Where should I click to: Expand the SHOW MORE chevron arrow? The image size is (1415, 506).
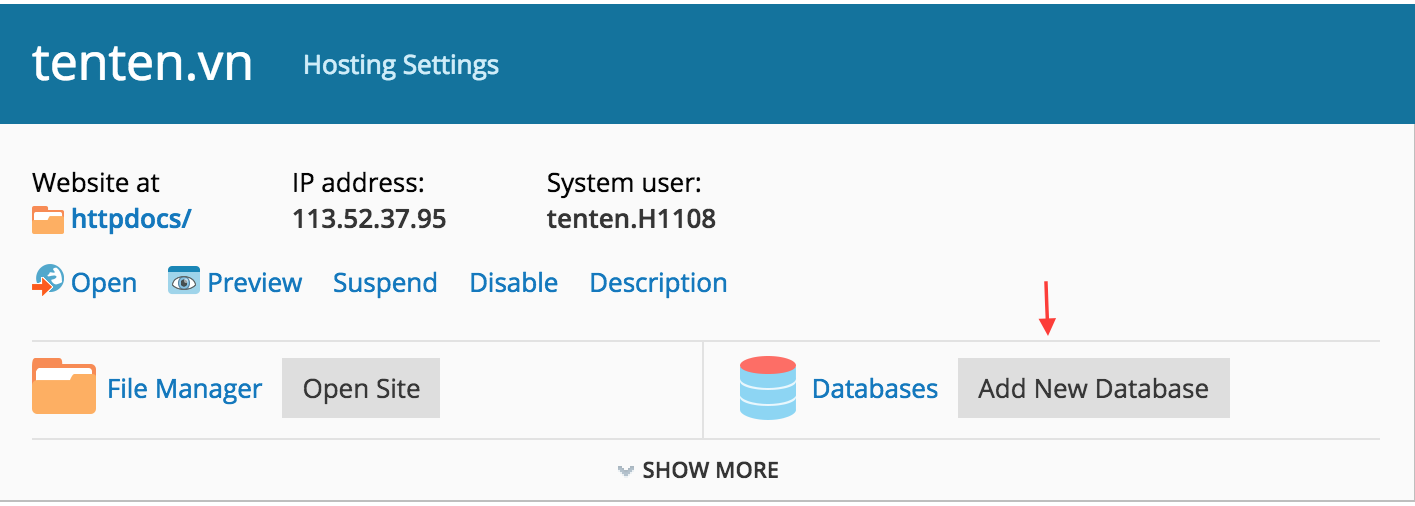coord(626,471)
